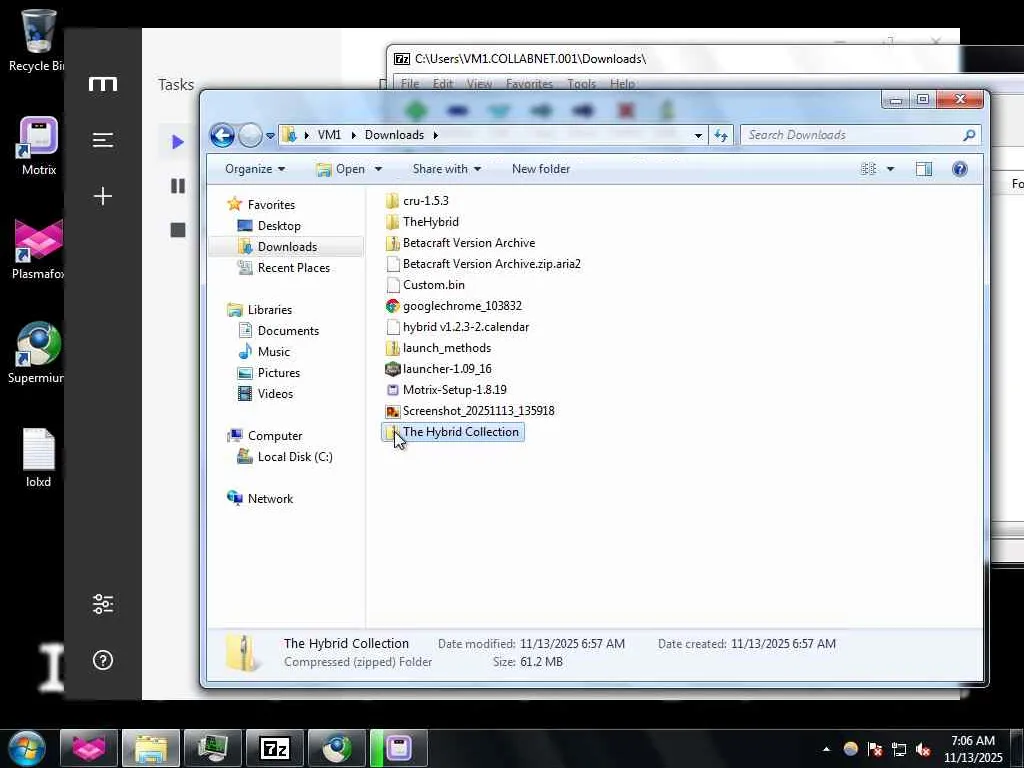Screen dimensions: 1024x768
Task: Expand the arrow after Downloads breadcrumb
Action: click(x=435, y=135)
